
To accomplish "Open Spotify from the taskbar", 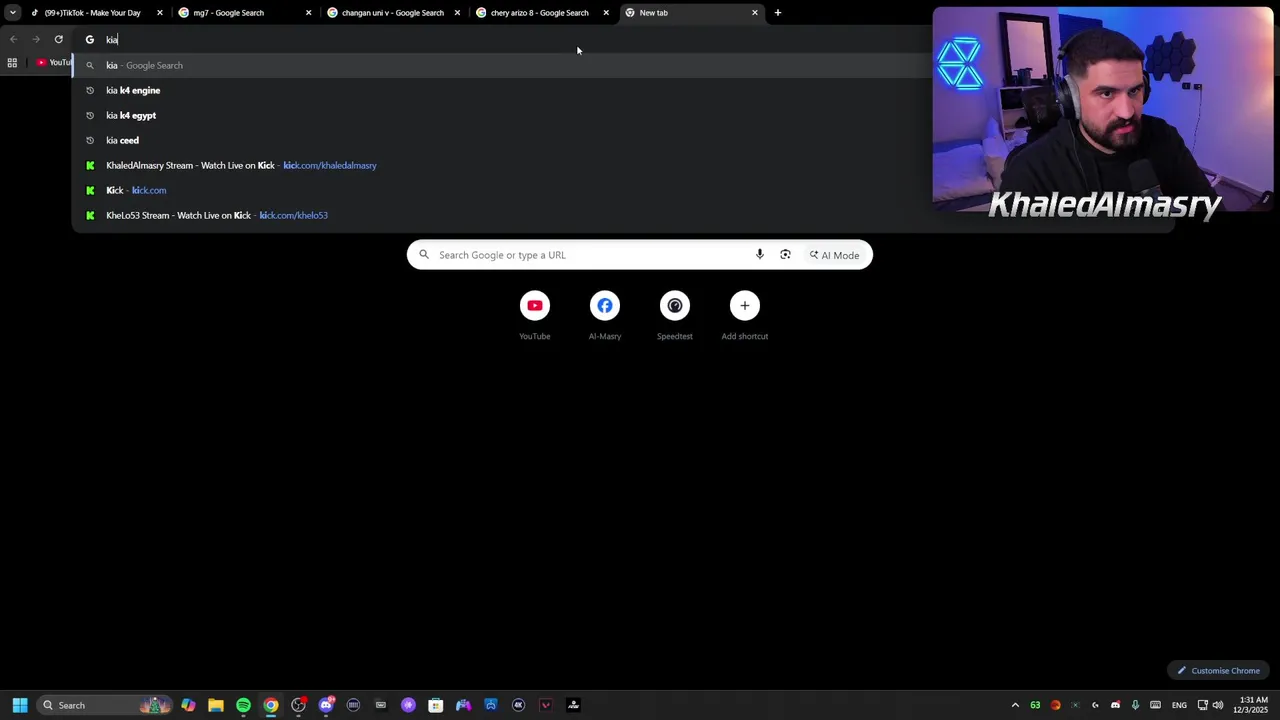I will (243, 705).
